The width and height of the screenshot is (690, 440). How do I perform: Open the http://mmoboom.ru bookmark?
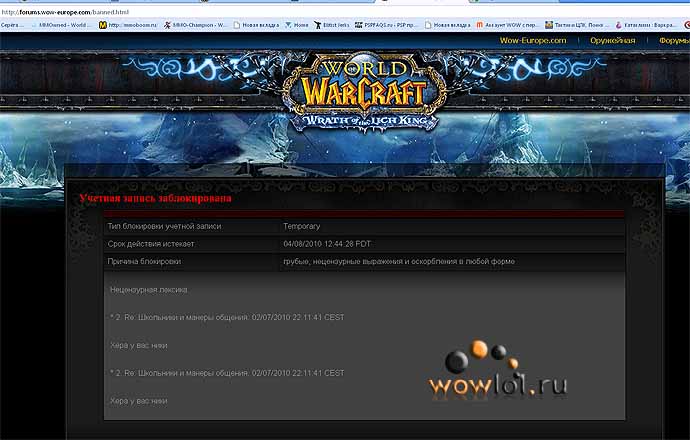(132, 25)
